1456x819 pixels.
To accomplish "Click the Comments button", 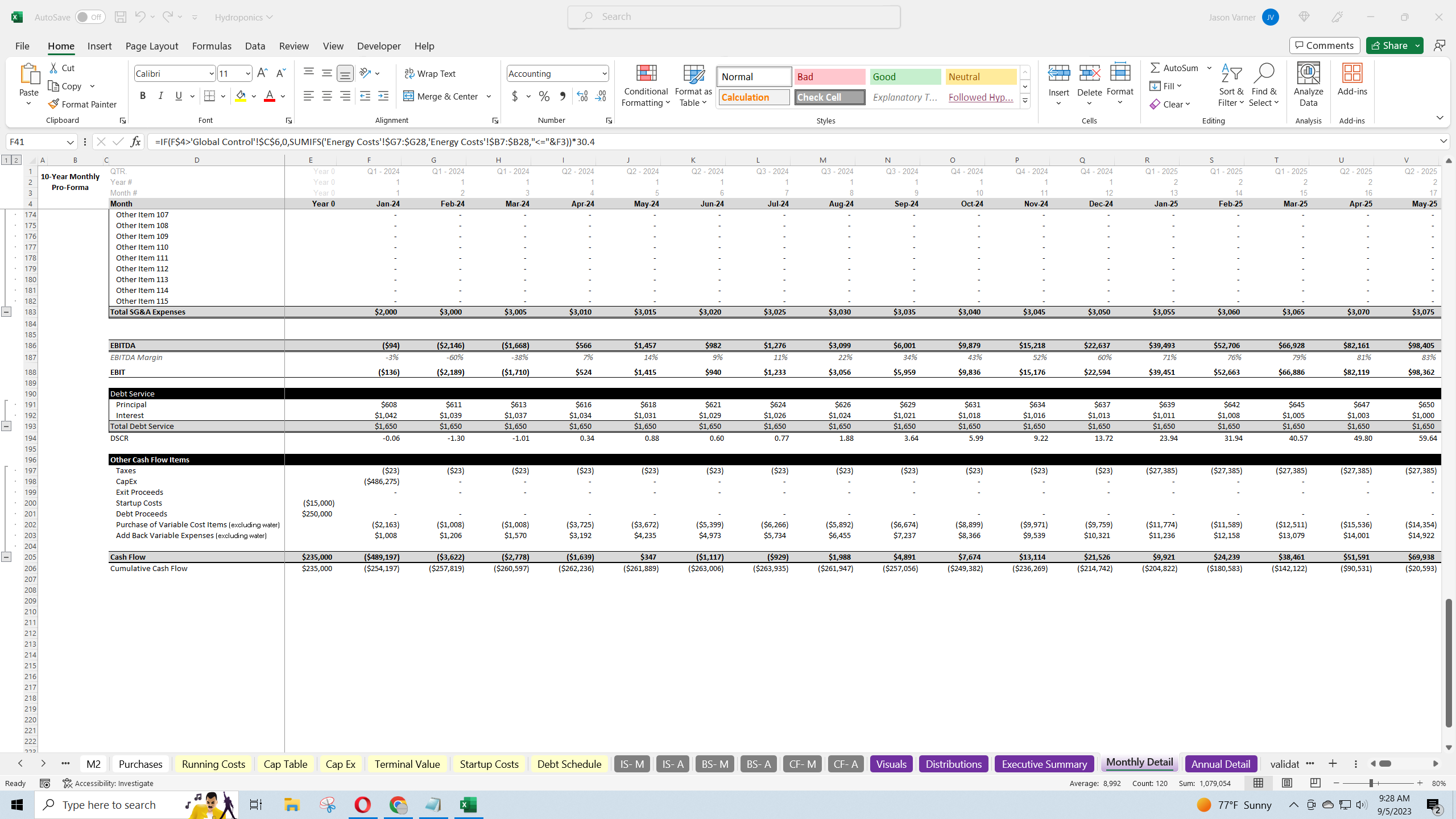I will tap(1325, 45).
